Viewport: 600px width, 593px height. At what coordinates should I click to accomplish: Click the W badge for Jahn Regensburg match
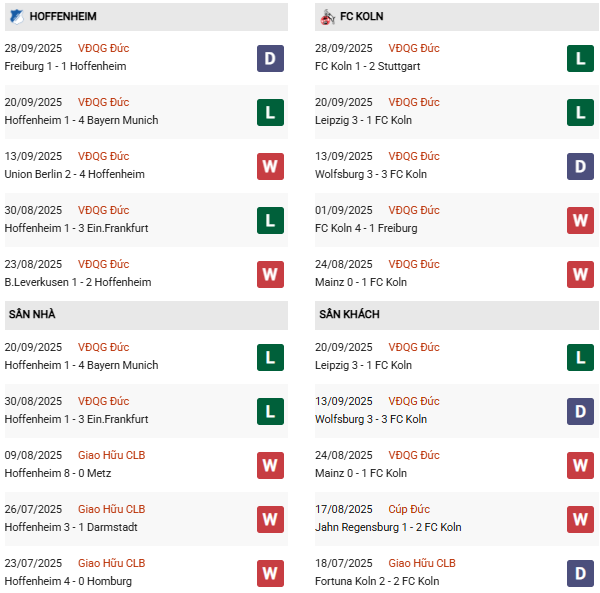point(580,519)
